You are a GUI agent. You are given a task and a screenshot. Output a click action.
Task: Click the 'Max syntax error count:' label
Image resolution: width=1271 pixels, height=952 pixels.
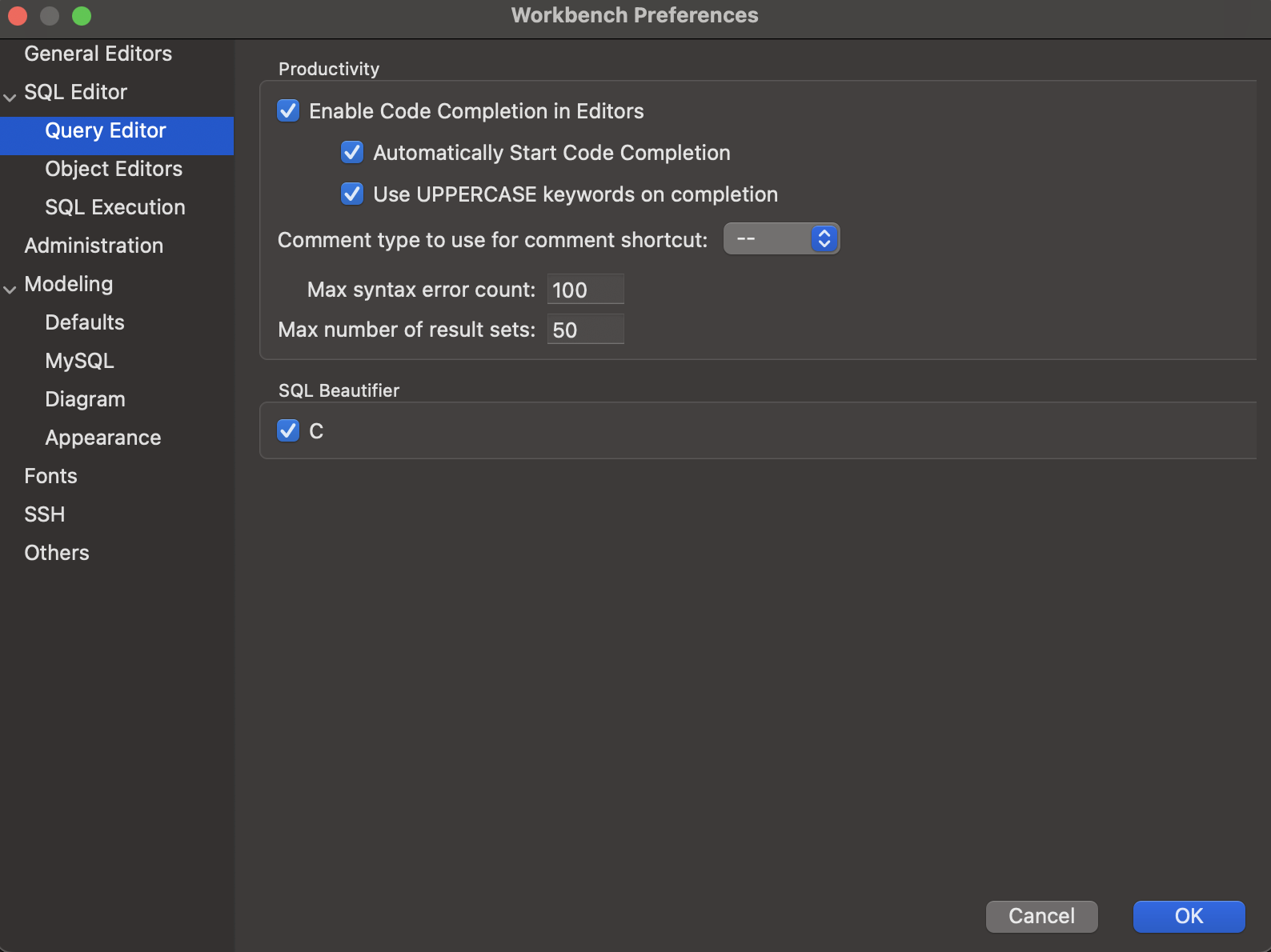(x=421, y=290)
